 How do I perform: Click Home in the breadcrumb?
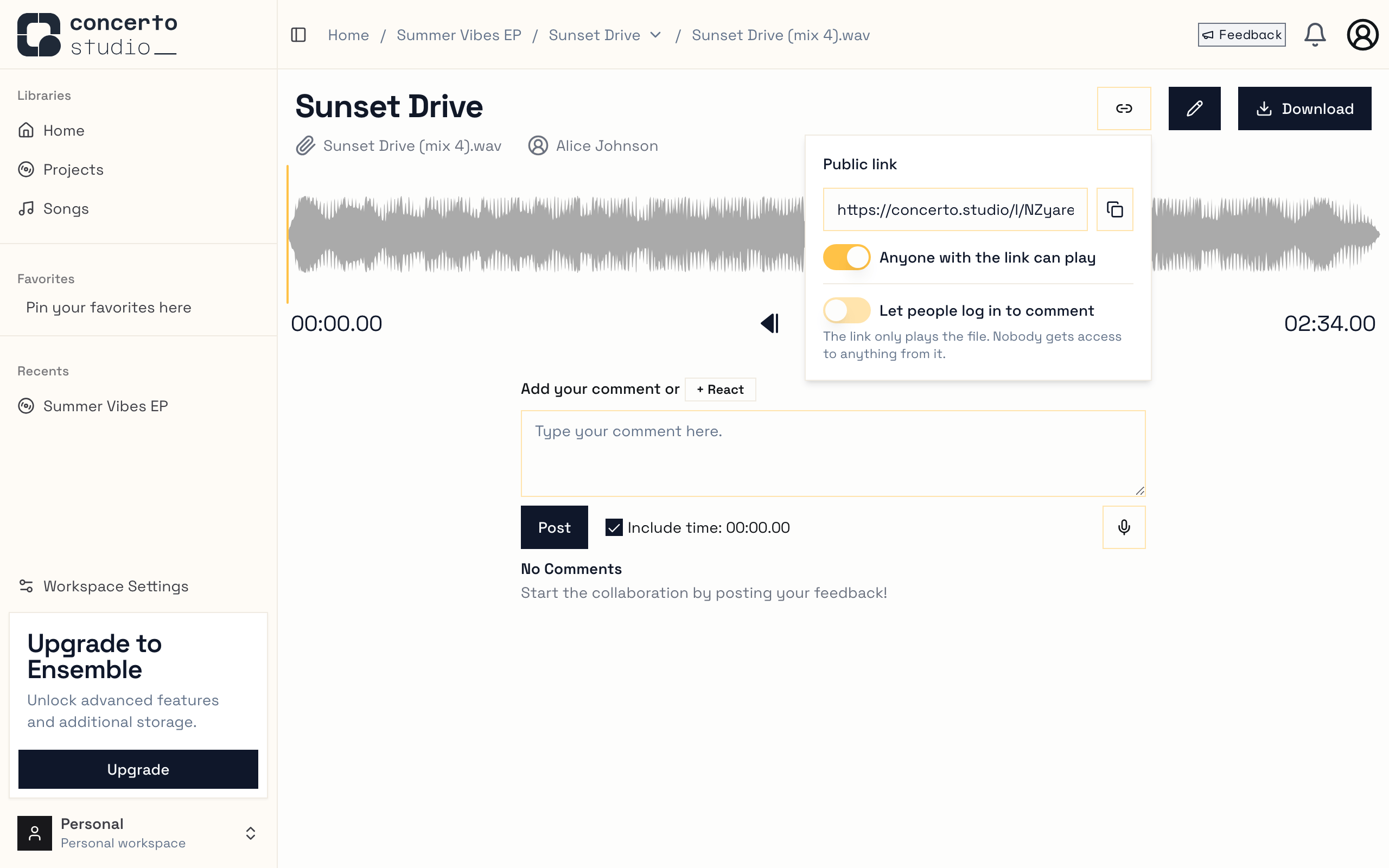click(x=348, y=35)
